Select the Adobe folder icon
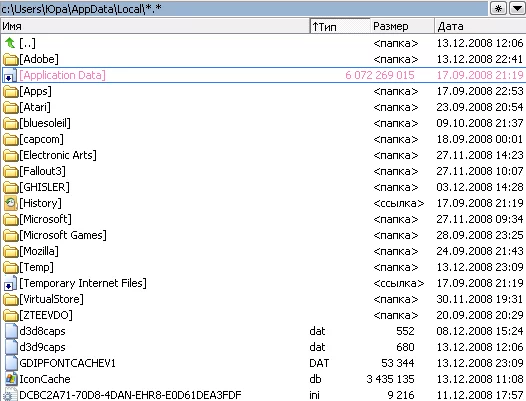This screenshot has width=526, height=401. [11, 59]
